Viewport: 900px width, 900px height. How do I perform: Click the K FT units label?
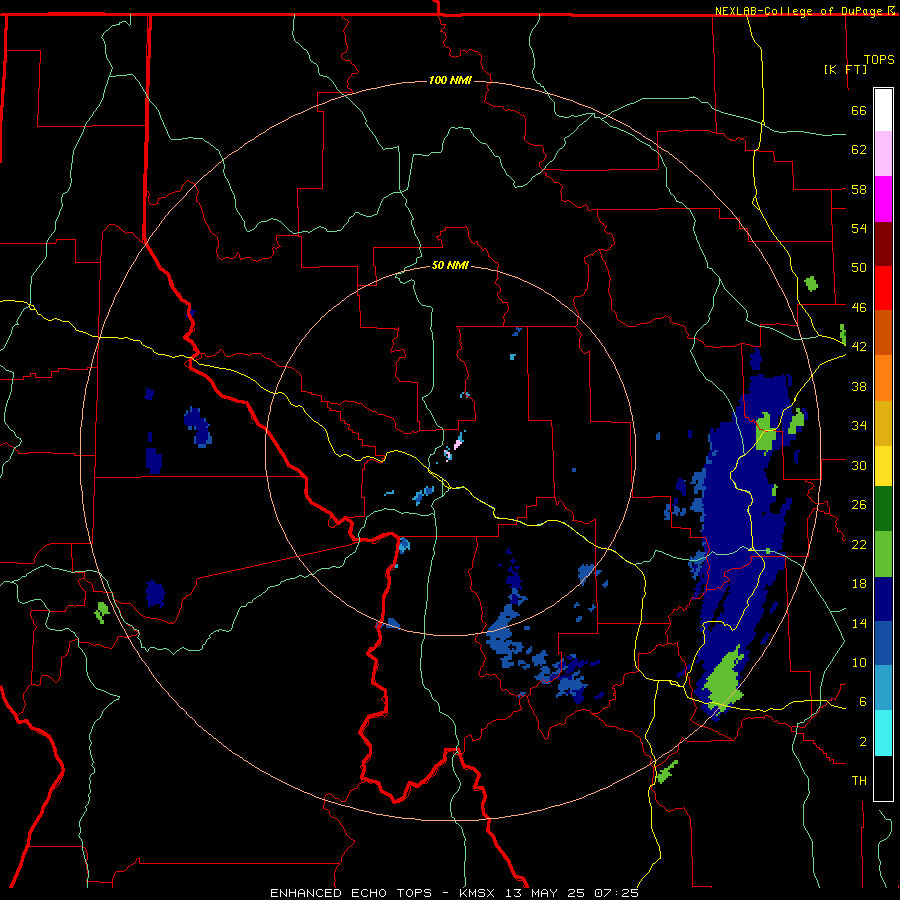(x=845, y=69)
